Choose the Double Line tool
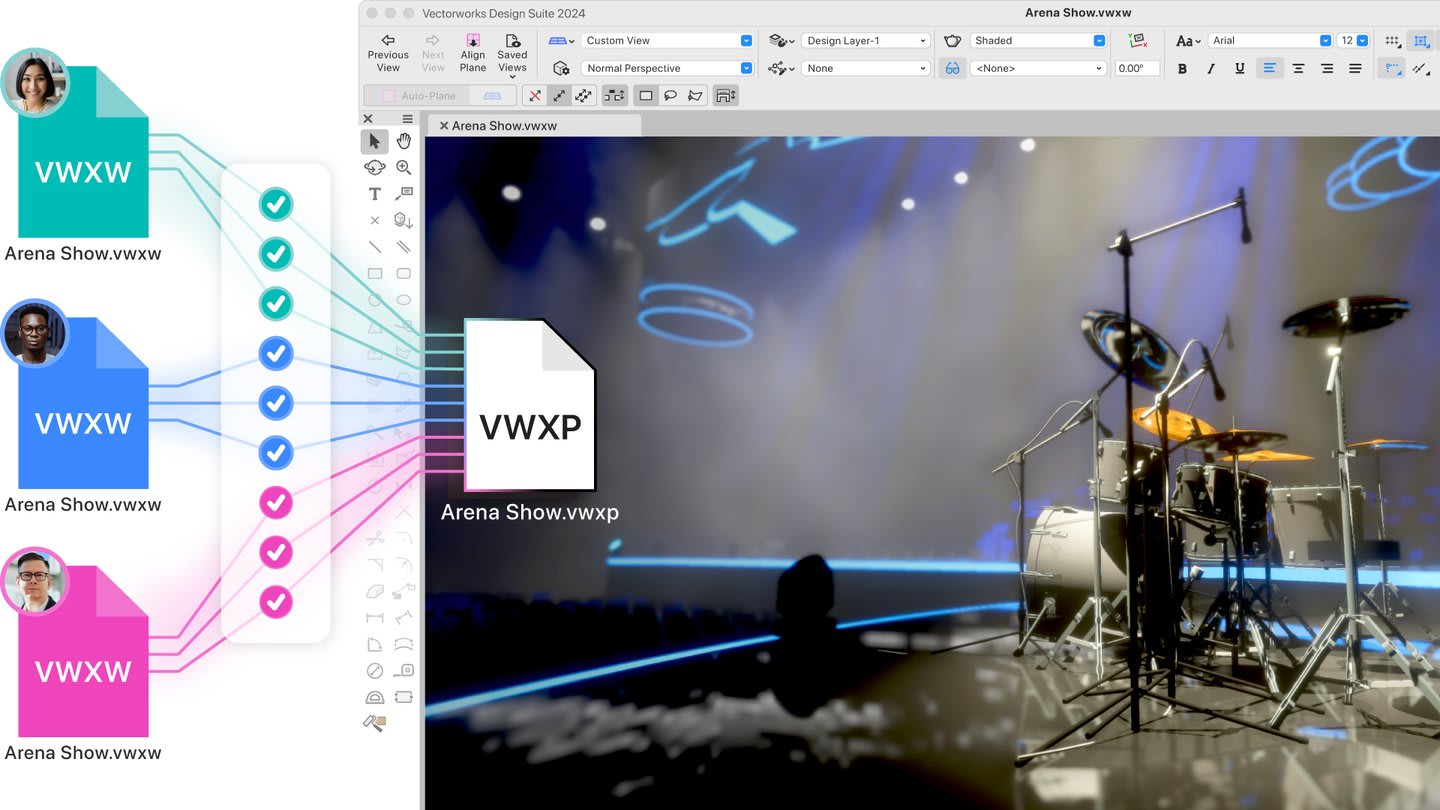This screenshot has height=810, width=1440. (x=404, y=247)
